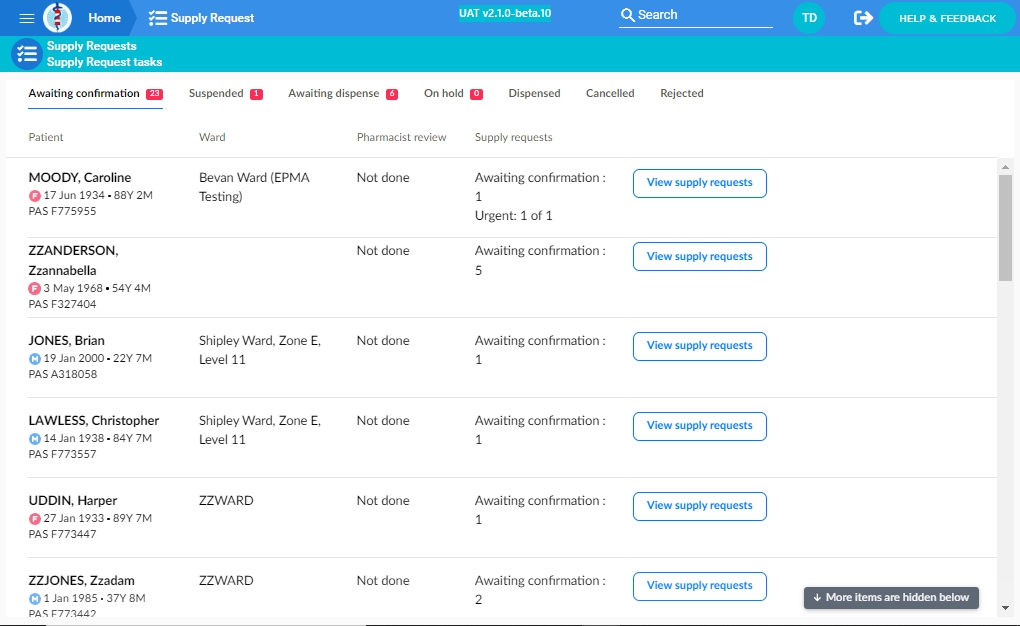Open the Awaiting dispense tab
This screenshot has height=626, width=1020.
pyautogui.click(x=343, y=94)
